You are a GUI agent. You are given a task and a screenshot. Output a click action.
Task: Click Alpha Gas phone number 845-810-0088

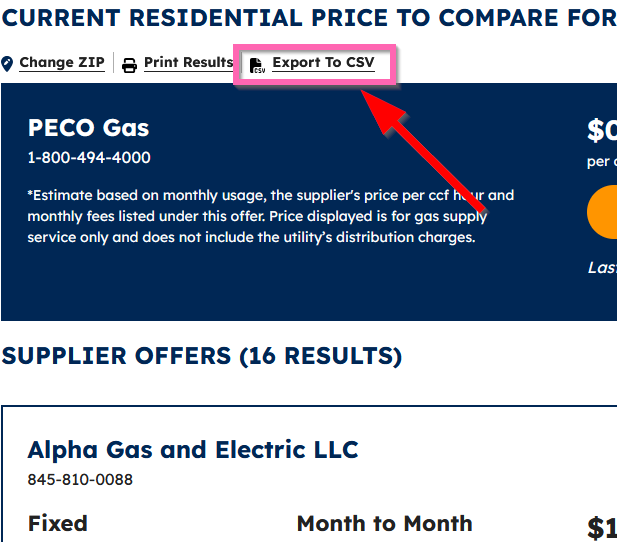(x=80, y=479)
